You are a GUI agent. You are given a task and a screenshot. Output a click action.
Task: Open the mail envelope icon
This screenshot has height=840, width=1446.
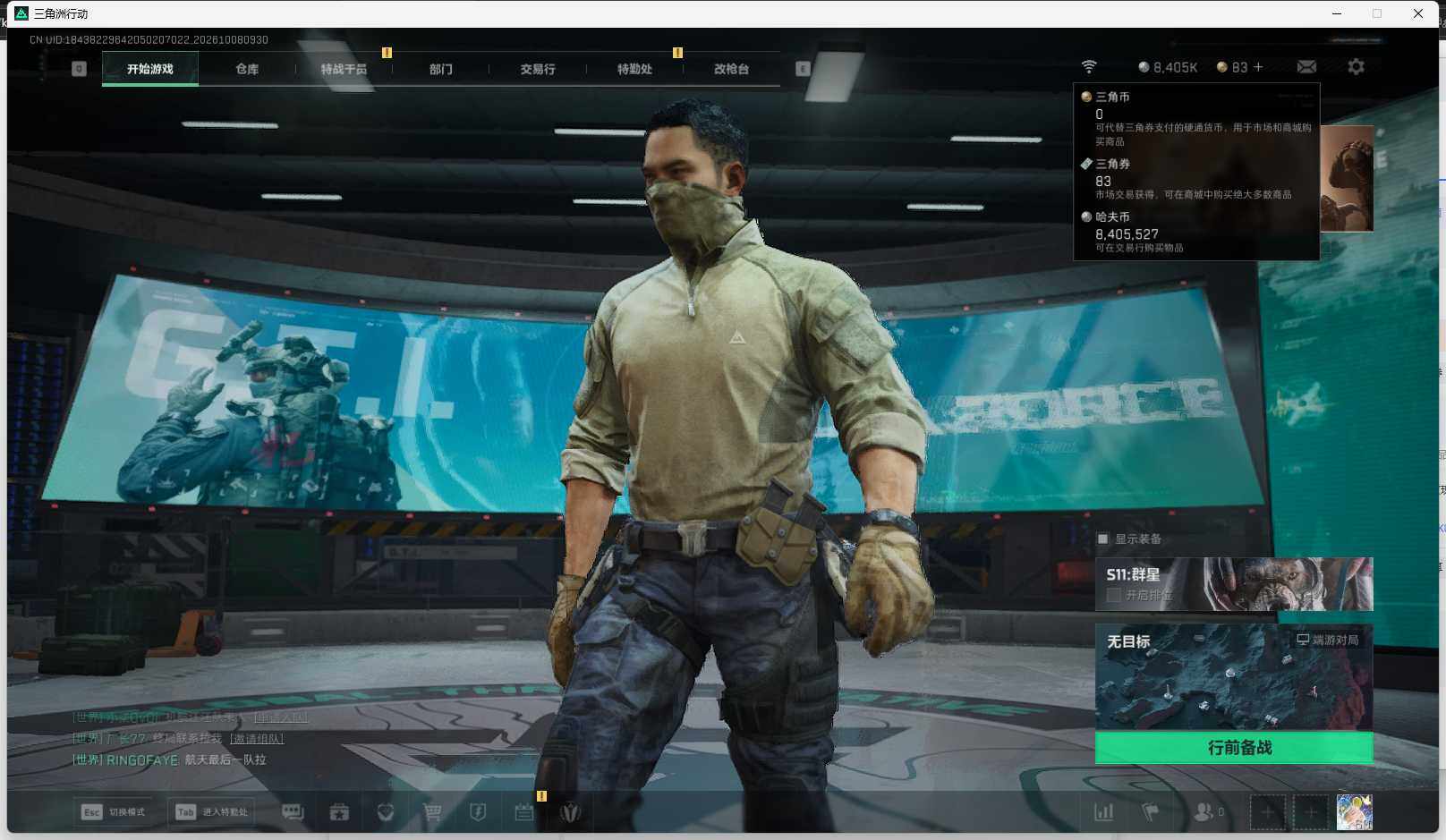click(1306, 67)
